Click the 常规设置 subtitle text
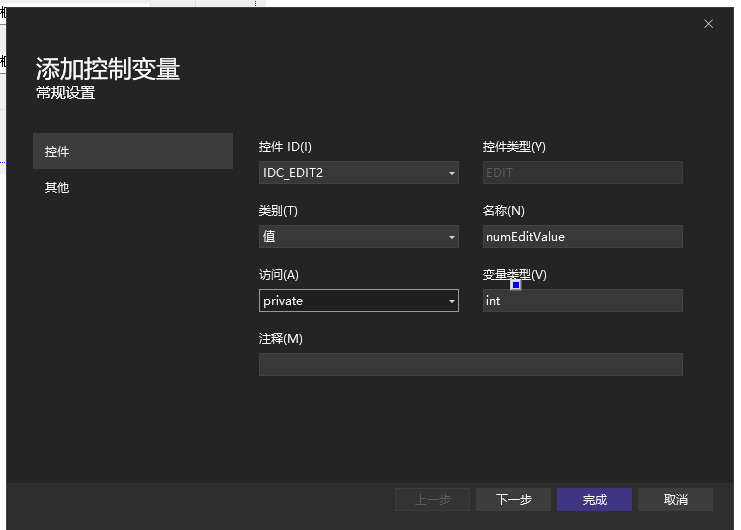This screenshot has height=530, width=741. (x=66, y=93)
